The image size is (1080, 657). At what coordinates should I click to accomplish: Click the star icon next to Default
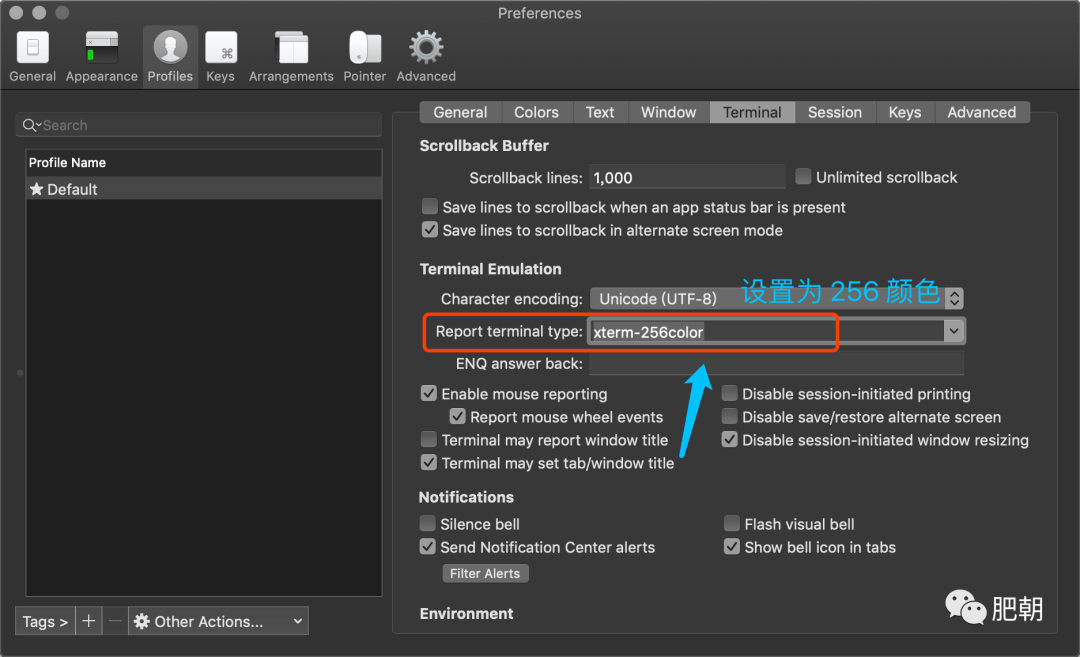tap(37, 189)
